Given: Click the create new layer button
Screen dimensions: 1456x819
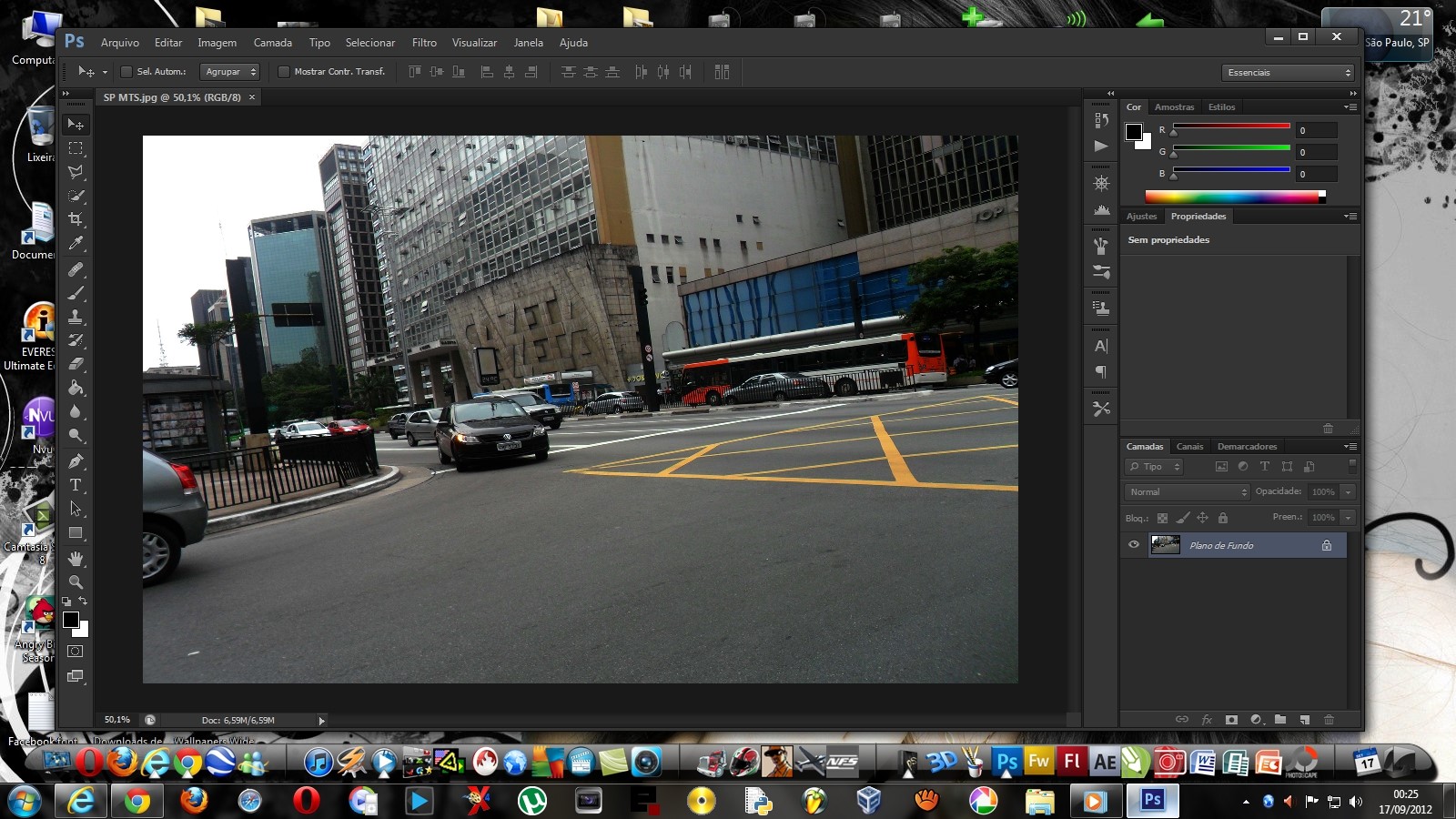Looking at the screenshot, I should pos(1304,720).
